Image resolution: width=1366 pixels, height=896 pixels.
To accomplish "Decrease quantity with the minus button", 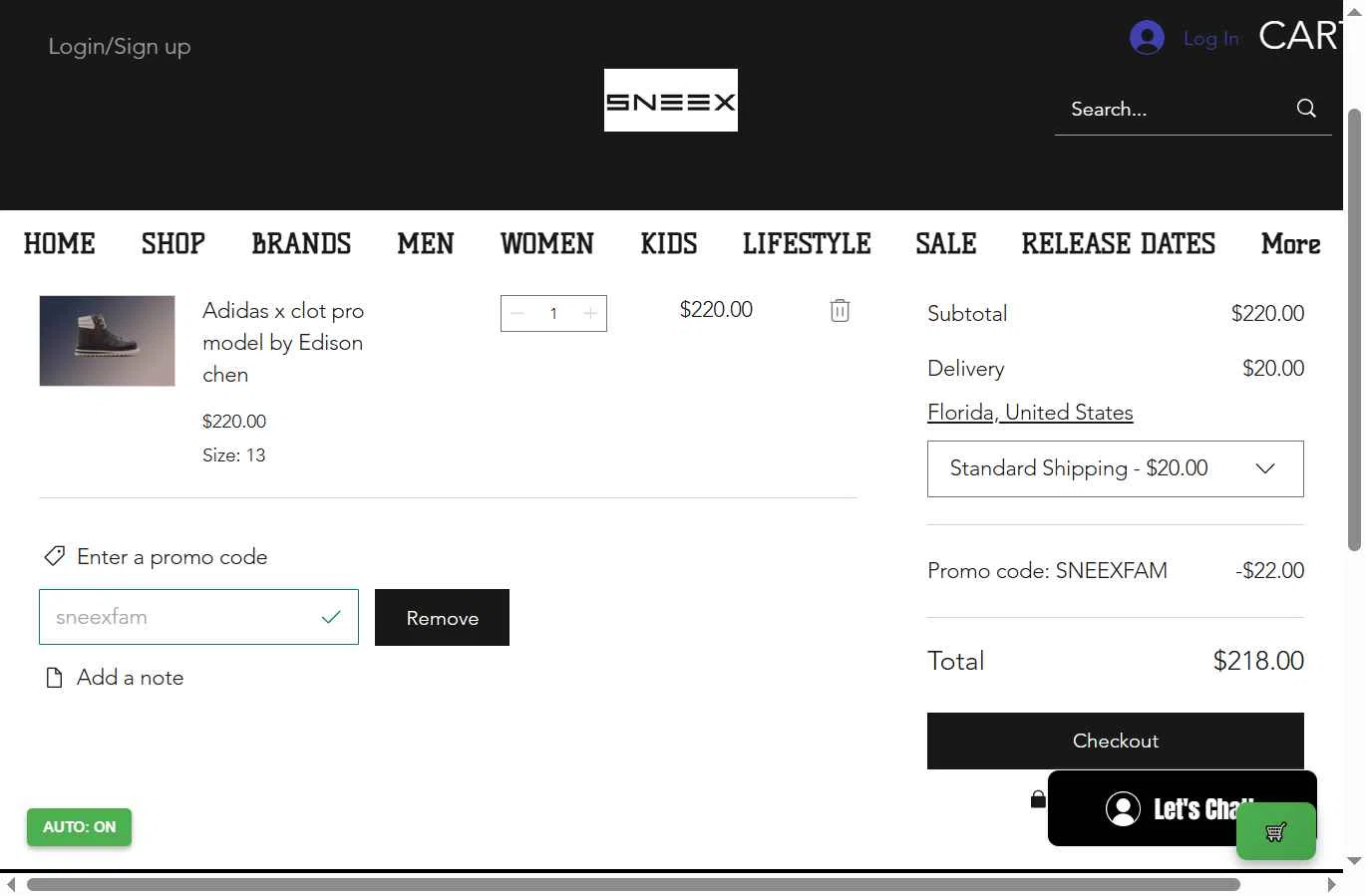I will click(x=517, y=313).
